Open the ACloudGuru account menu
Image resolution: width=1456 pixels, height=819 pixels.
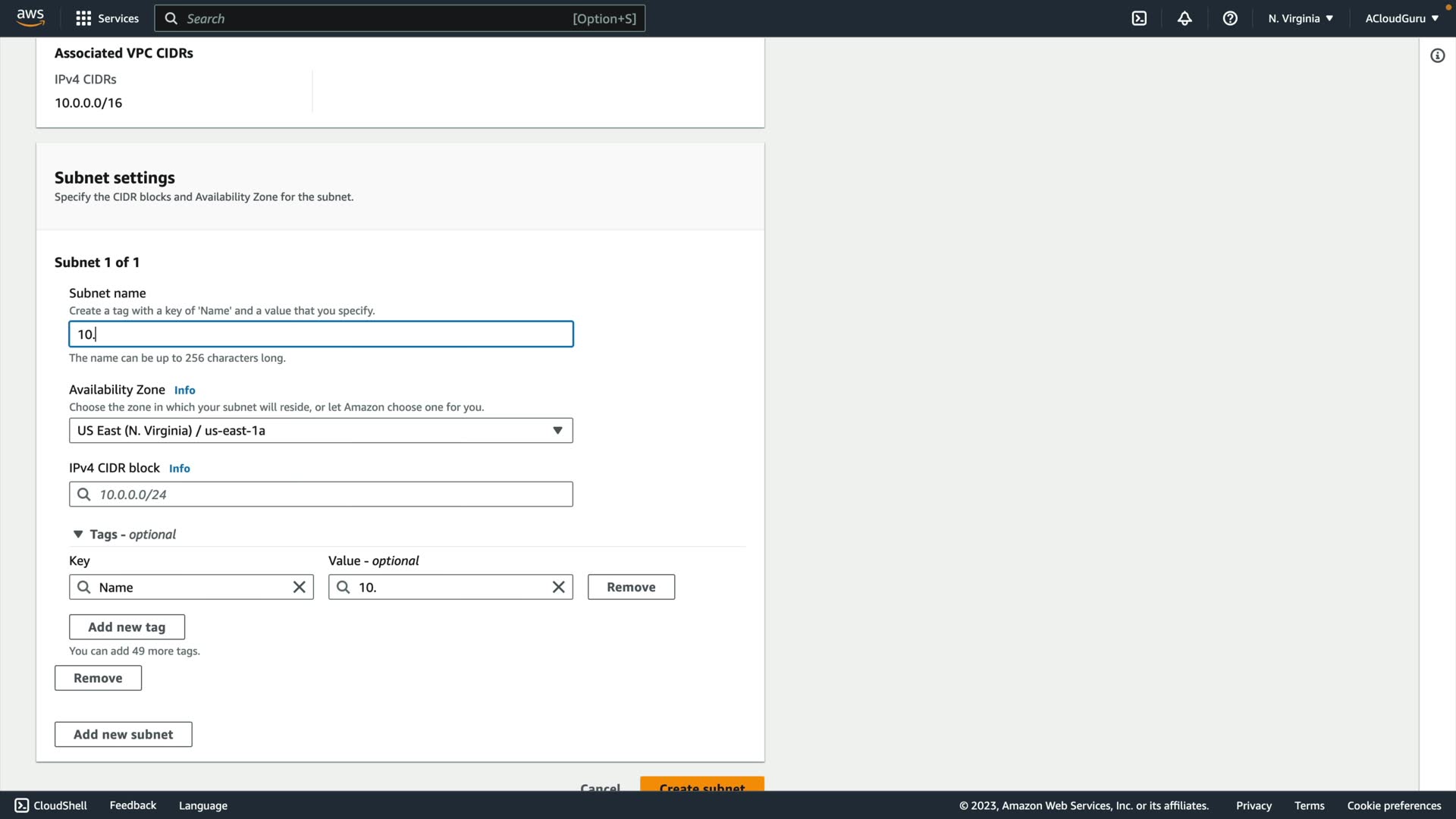click(x=1401, y=18)
